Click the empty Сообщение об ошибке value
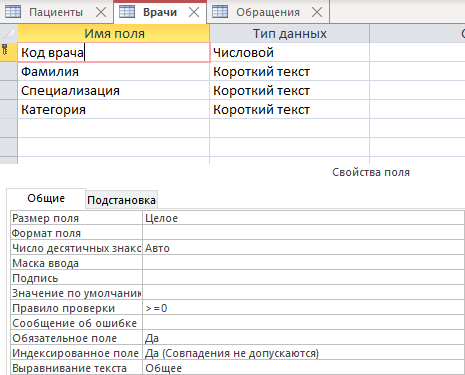 [303, 323]
